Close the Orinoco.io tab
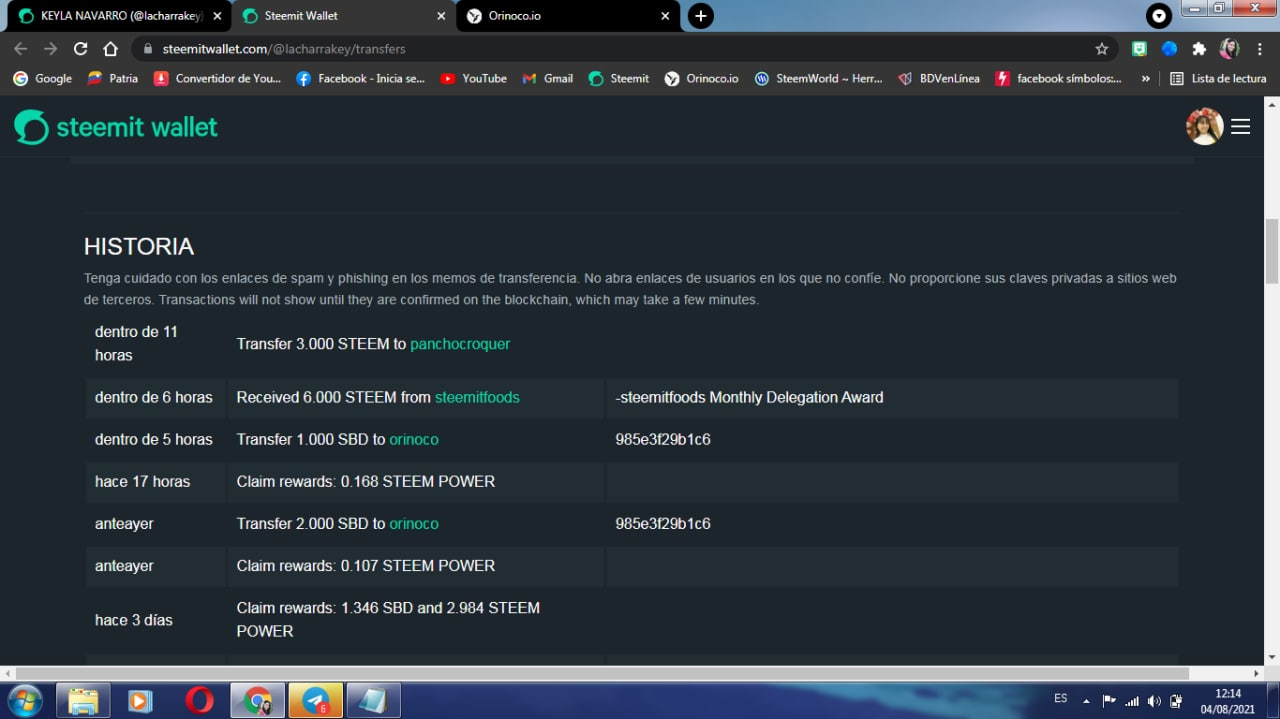The image size is (1280, 719). tap(665, 16)
